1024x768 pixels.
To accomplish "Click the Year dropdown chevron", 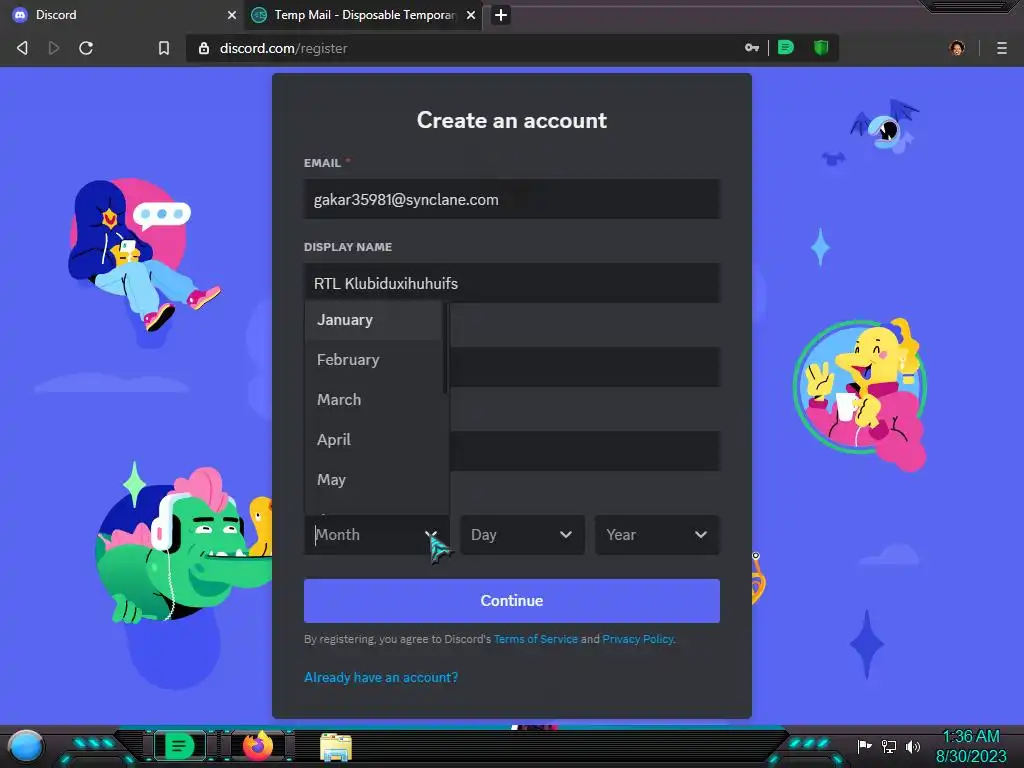I will pos(701,535).
